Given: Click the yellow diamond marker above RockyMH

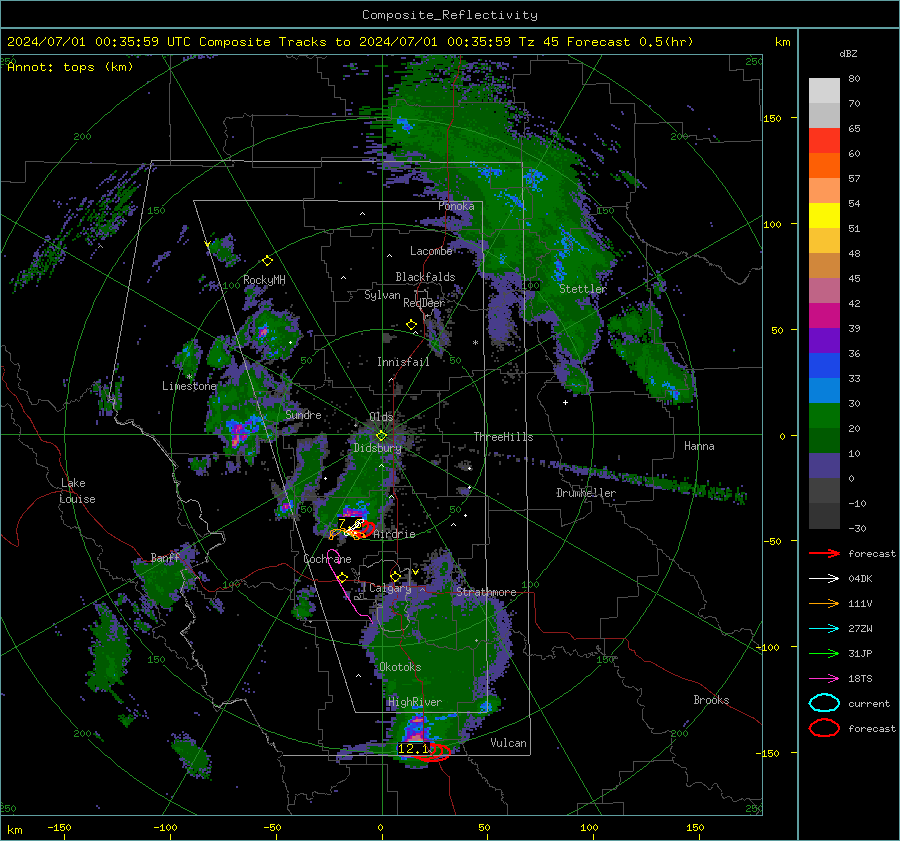Looking at the screenshot, I should point(267,261).
